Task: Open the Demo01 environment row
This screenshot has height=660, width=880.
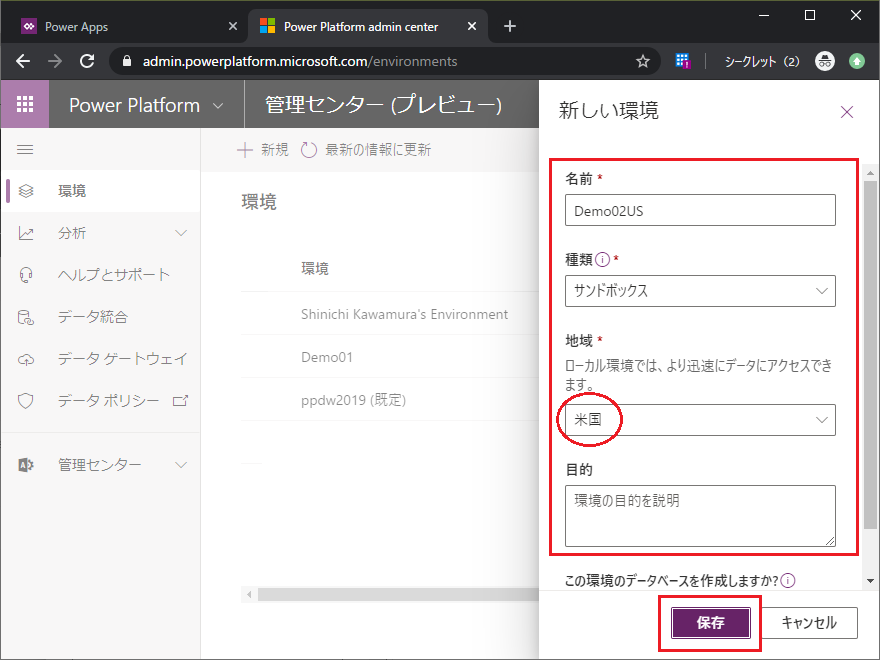Action: coord(327,358)
